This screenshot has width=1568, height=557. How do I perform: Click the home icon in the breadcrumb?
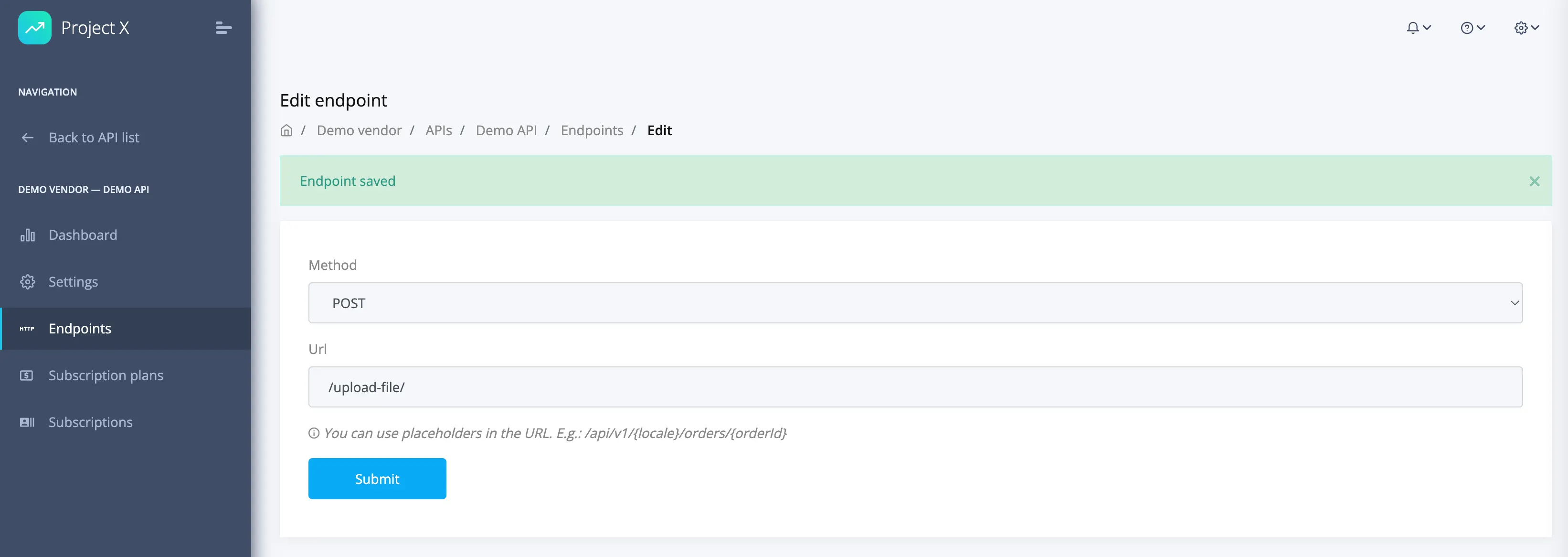click(x=286, y=130)
